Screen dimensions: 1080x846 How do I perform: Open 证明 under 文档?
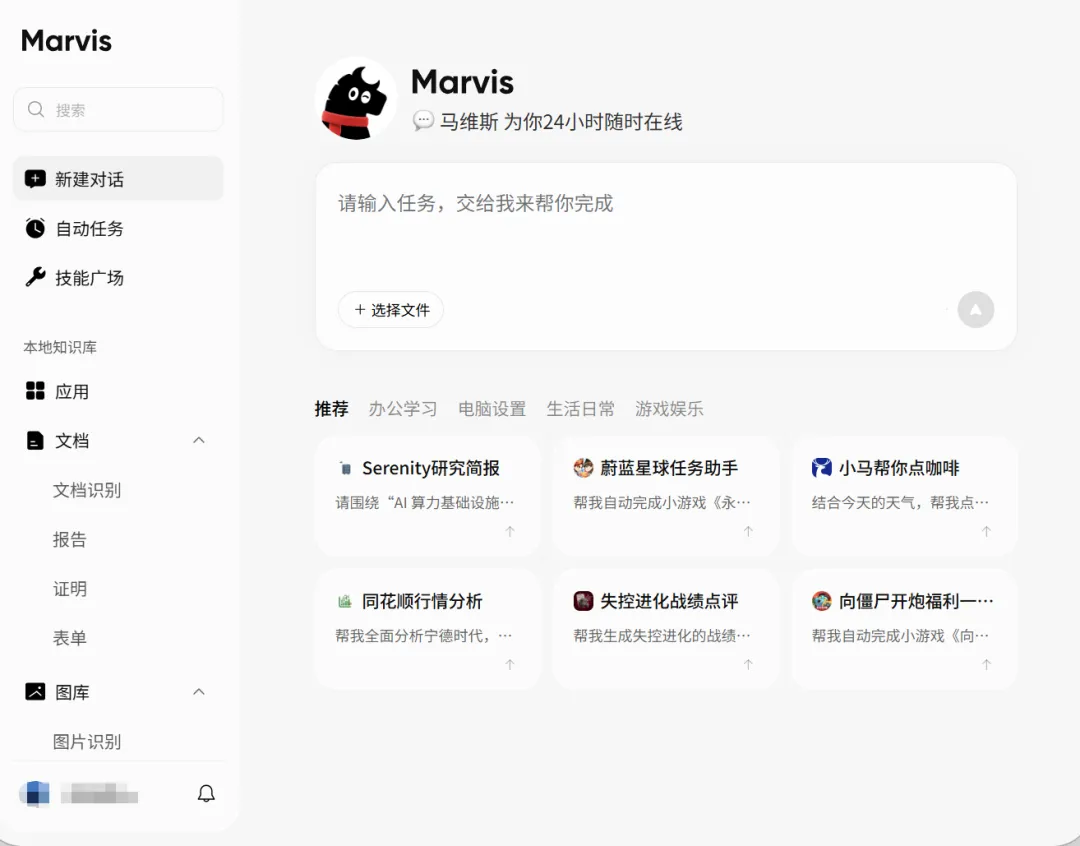tap(70, 589)
